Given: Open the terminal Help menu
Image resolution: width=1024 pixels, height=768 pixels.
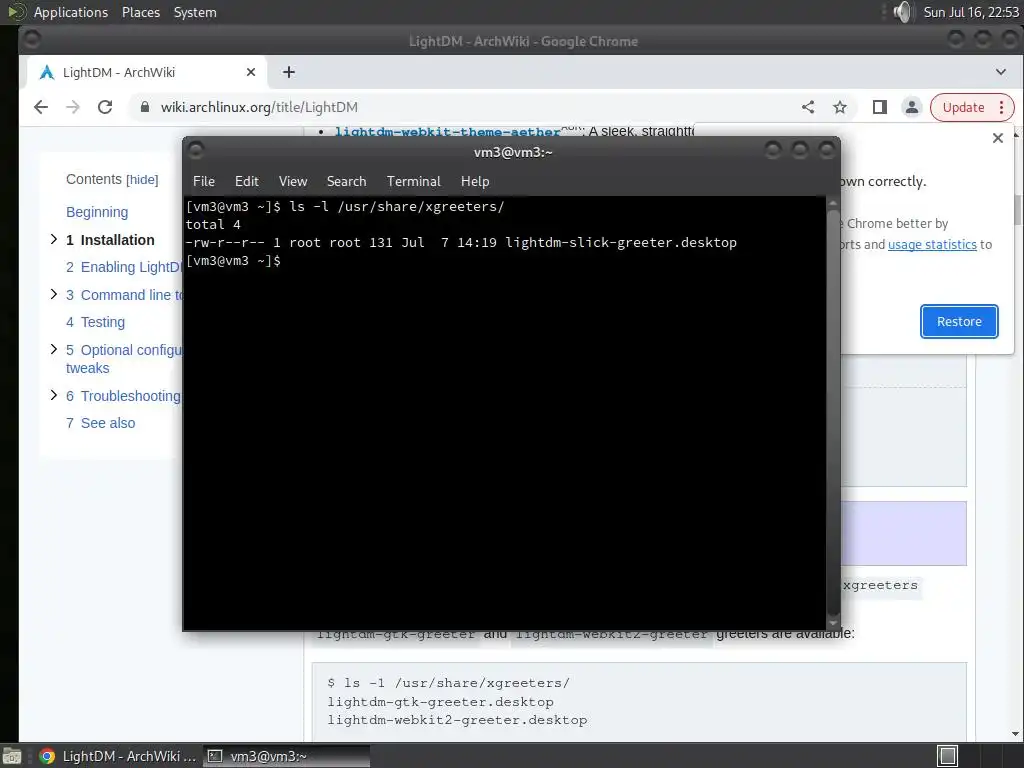Looking at the screenshot, I should click(475, 182).
